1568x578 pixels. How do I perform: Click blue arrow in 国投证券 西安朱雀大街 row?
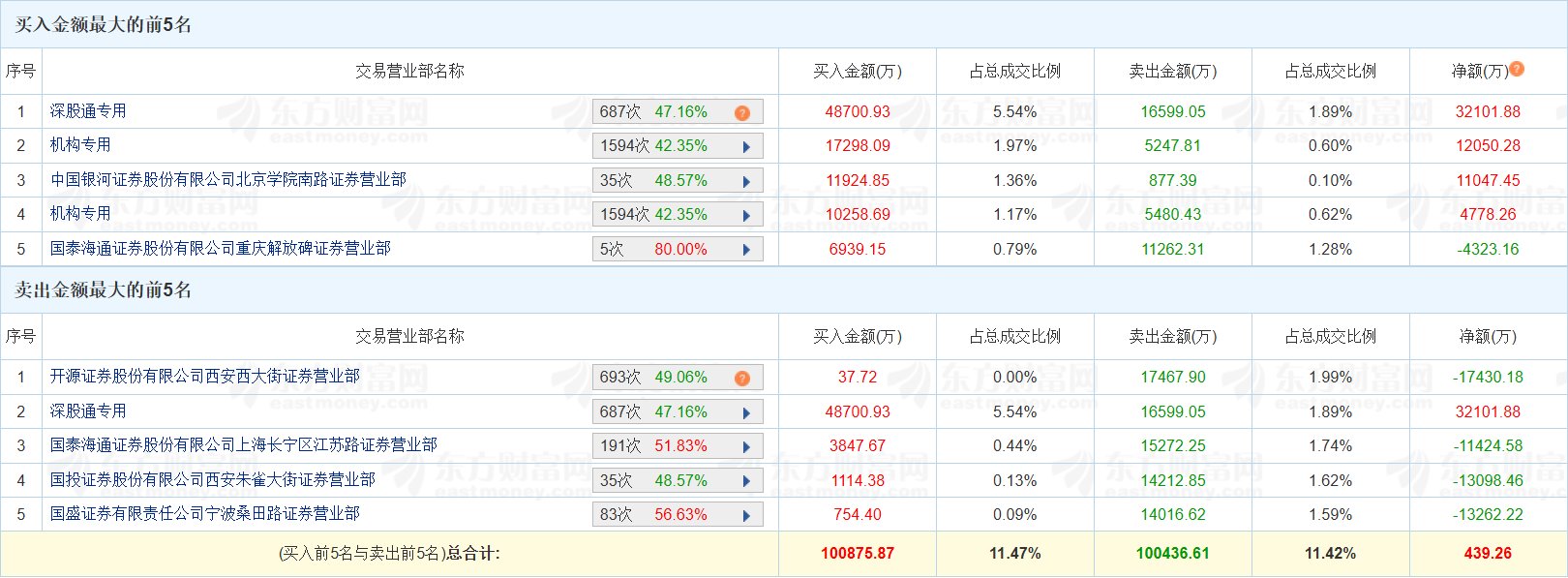coord(746,481)
